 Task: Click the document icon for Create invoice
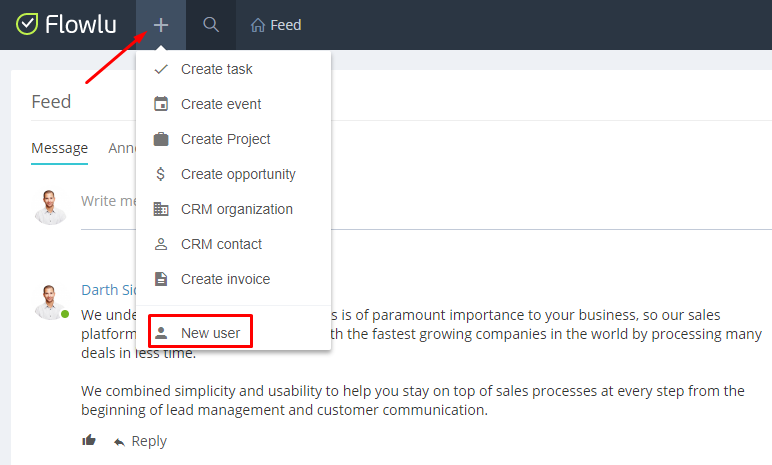[161, 279]
